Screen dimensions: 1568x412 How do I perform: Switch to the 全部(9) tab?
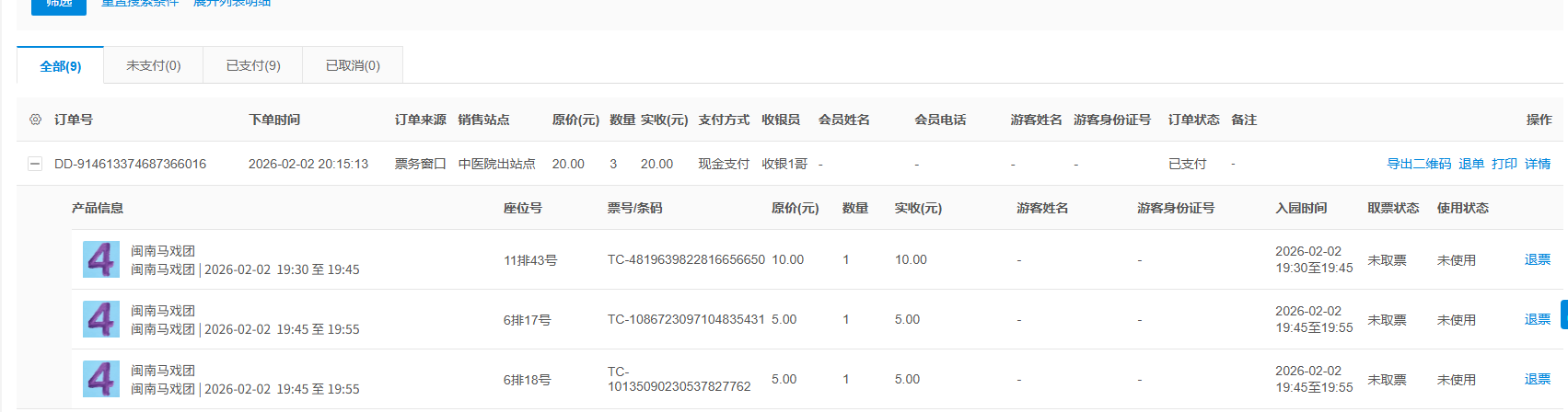[61, 66]
